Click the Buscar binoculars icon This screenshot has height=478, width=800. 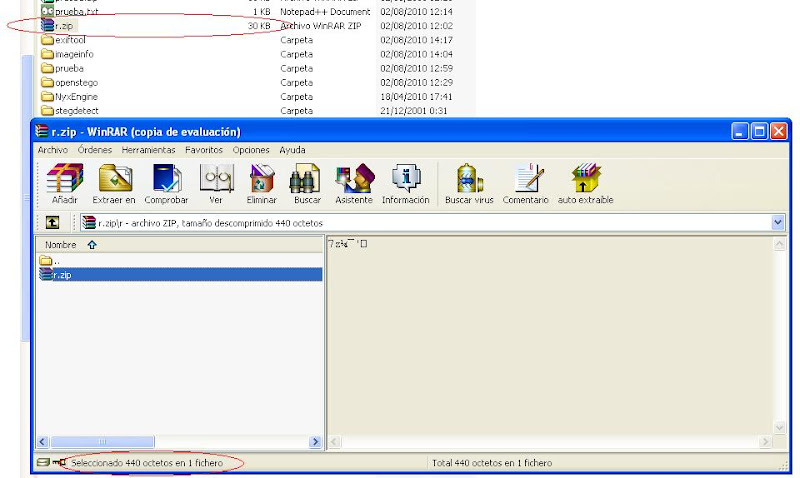tap(305, 178)
